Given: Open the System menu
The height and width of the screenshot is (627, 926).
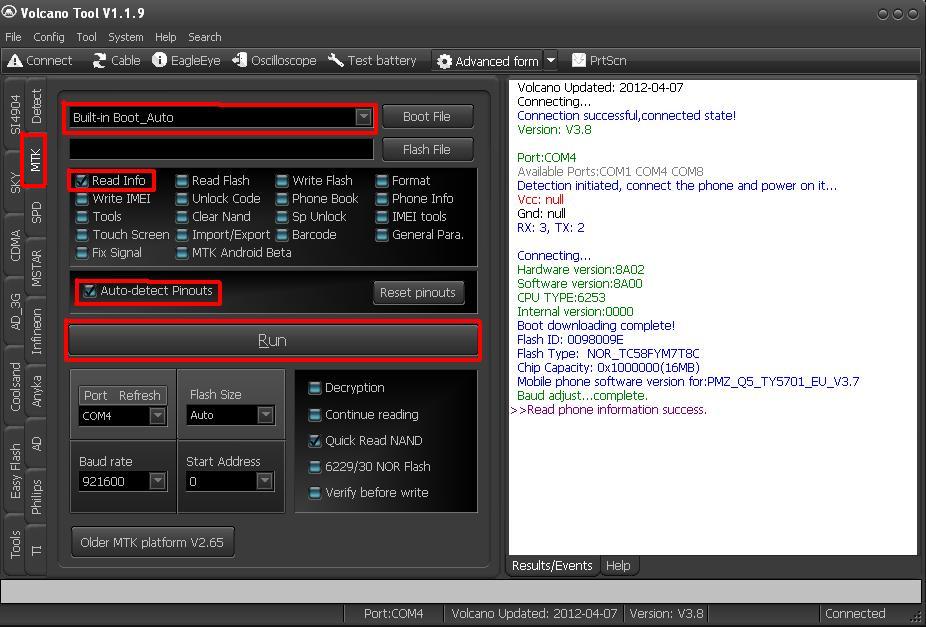Looking at the screenshot, I should click(x=125, y=37).
